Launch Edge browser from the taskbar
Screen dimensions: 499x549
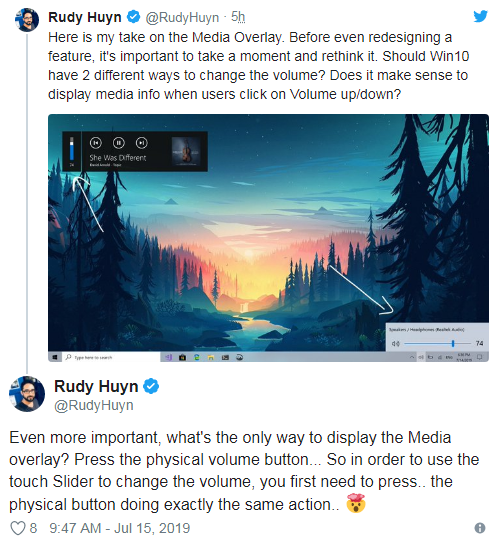[197, 357]
